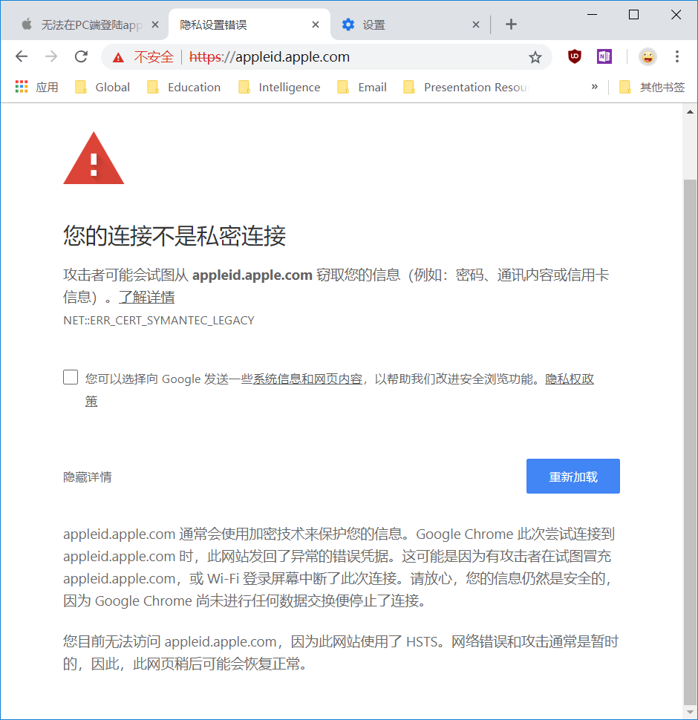Open the Presentation Resou bookmarks folder
The image size is (698, 720).
pyautogui.click(x=466, y=87)
